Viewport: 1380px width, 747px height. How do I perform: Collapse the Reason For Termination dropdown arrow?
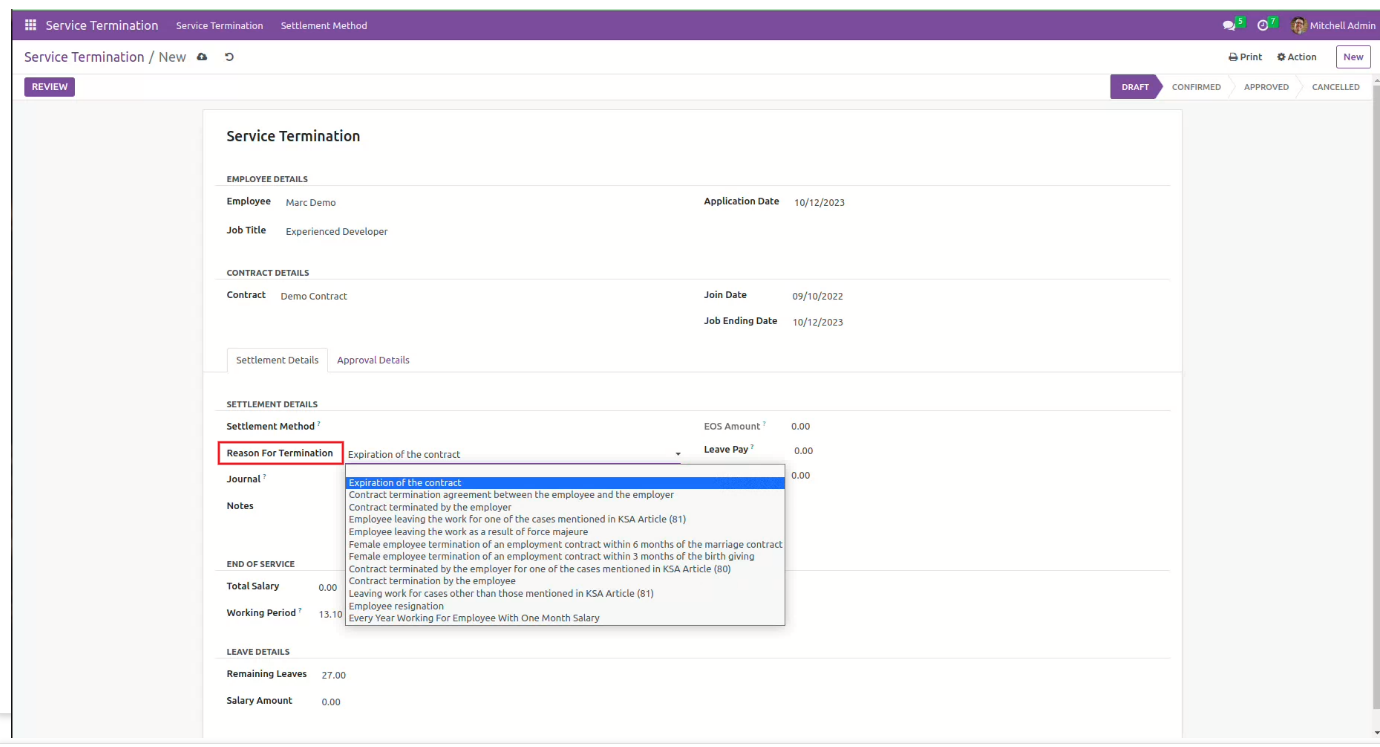click(677, 455)
